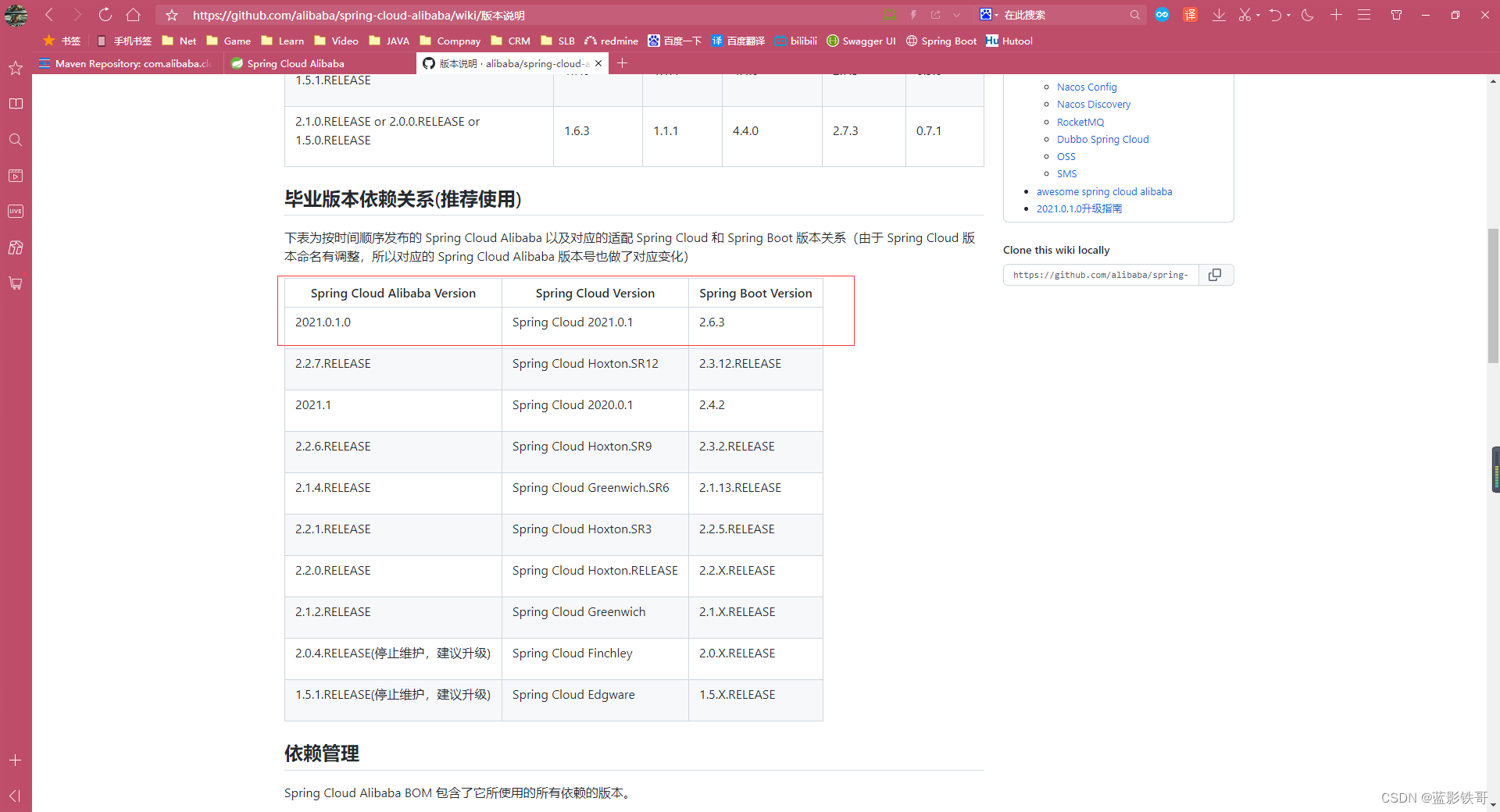Open the browser main menu
The image size is (1500, 812).
coord(1364,15)
